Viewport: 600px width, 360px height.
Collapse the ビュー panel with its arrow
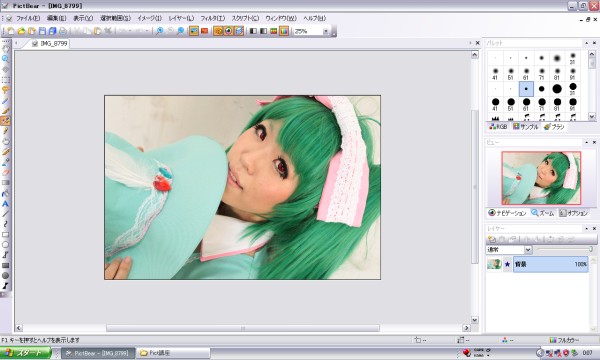pos(586,142)
